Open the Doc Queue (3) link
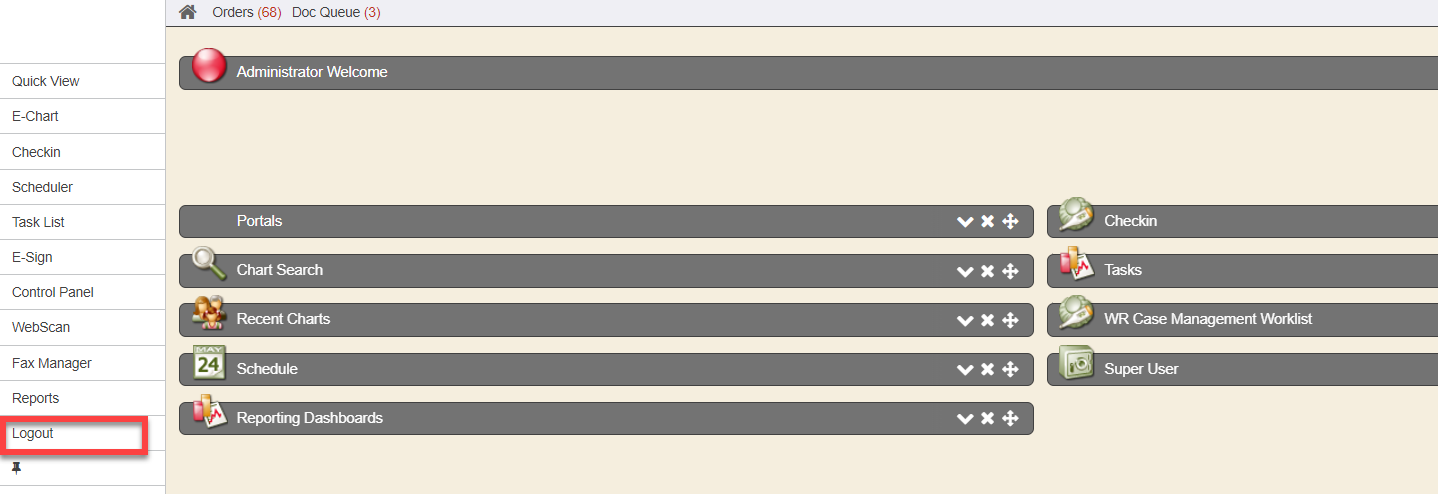Viewport: 1438px width, 494px height. pyautogui.click(x=335, y=13)
